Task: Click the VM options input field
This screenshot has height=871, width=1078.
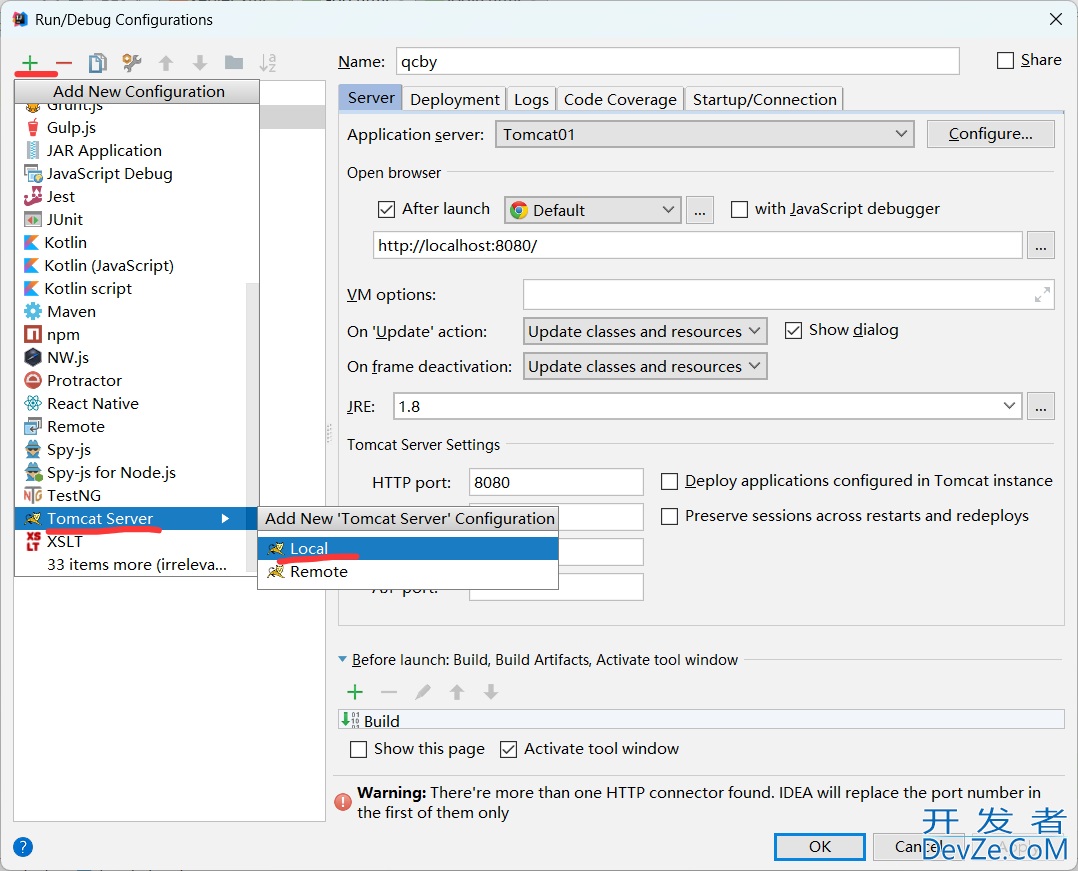Action: [x=789, y=295]
